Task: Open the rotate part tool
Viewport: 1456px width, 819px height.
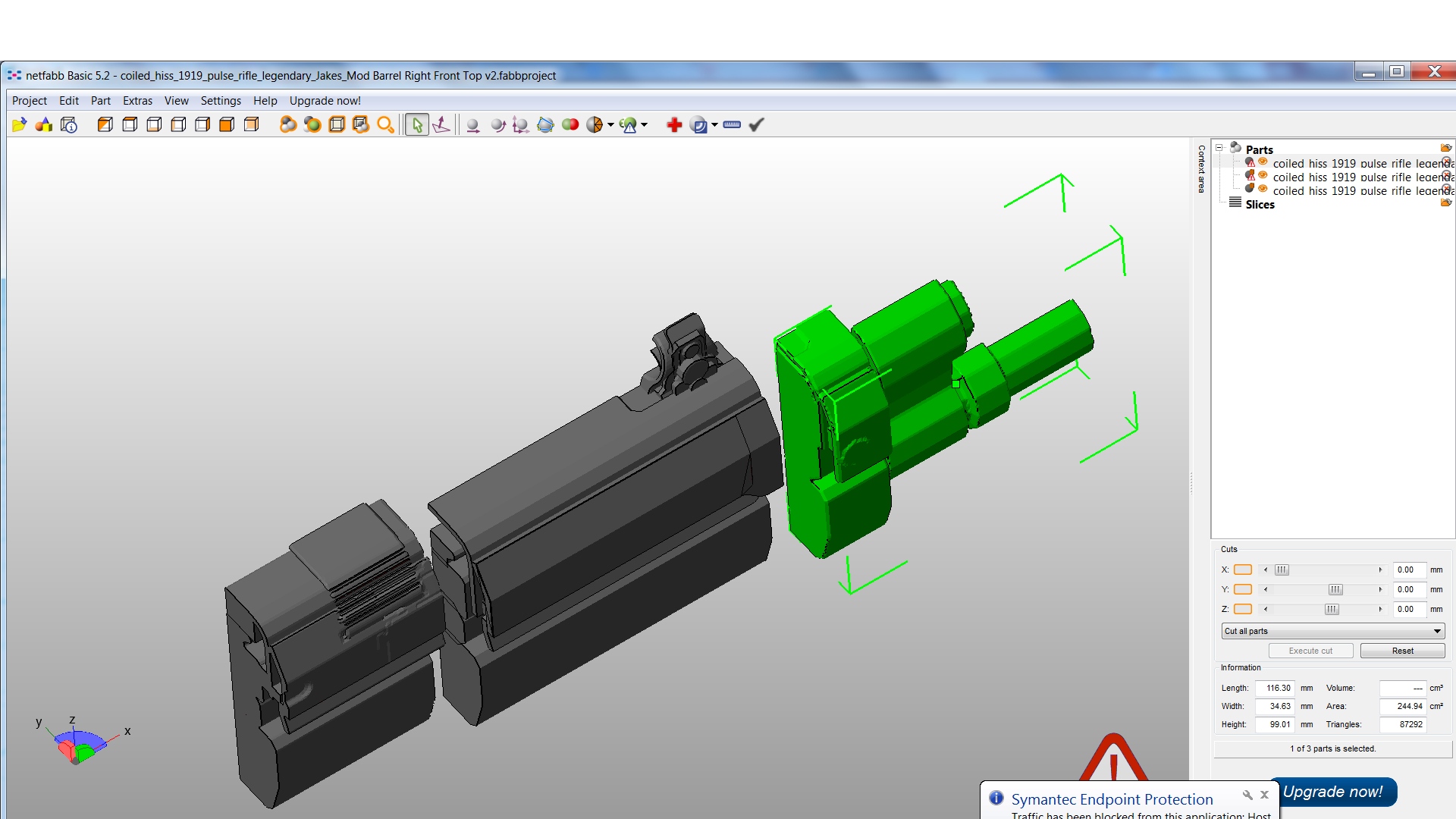Action: click(497, 125)
